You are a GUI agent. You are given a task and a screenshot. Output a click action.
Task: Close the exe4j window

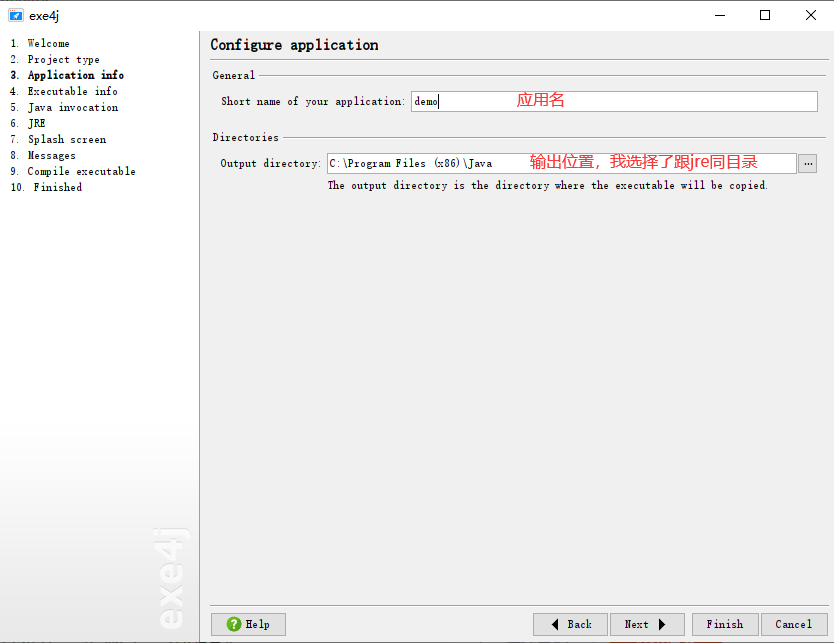click(811, 15)
